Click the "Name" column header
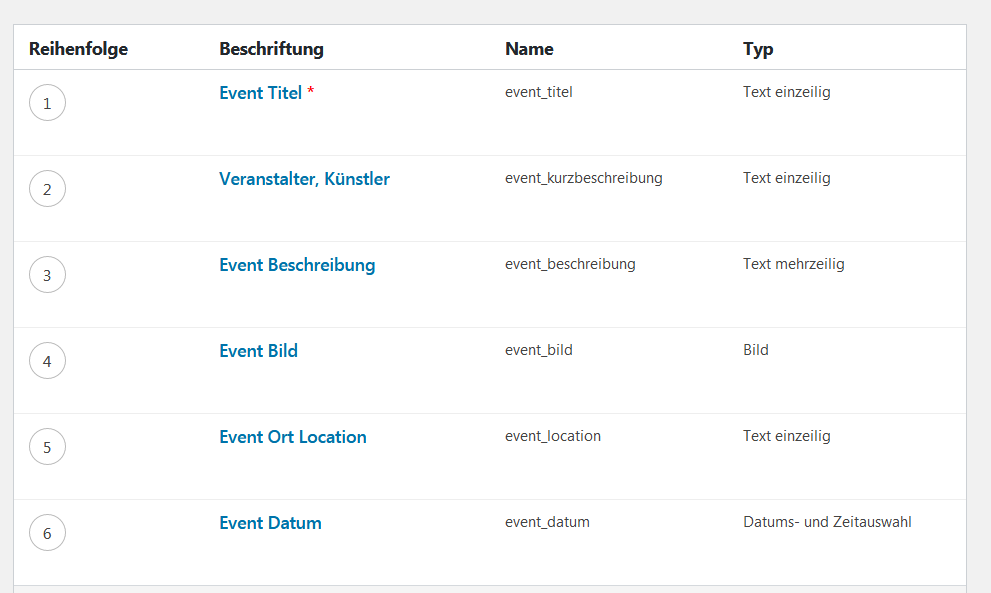Screen dimensions: 991x593 coord(529,48)
